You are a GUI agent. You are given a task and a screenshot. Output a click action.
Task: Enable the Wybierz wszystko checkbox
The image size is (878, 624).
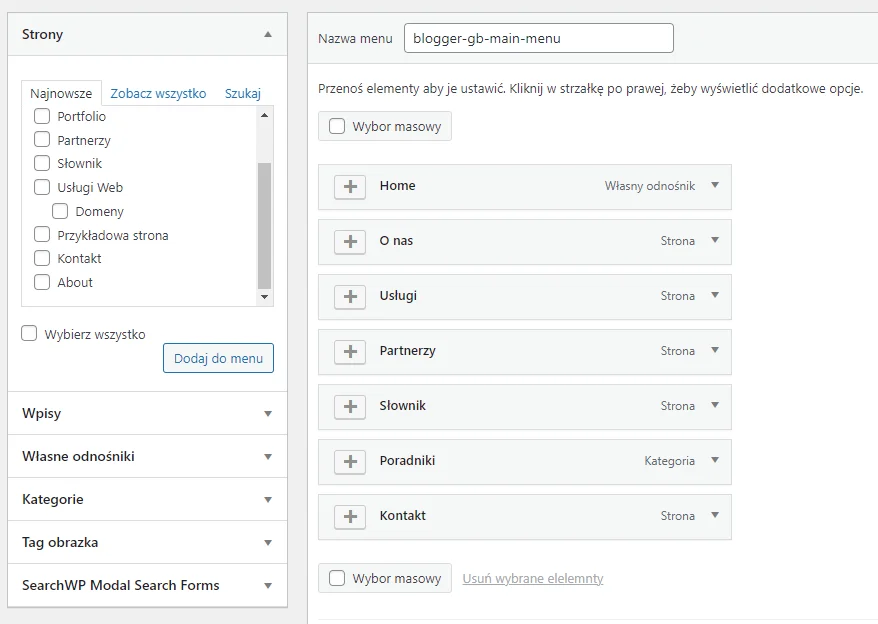pos(30,334)
